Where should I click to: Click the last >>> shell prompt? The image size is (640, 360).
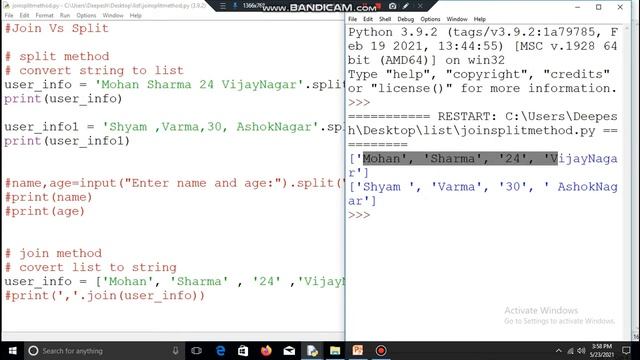pyautogui.click(x=359, y=215)
